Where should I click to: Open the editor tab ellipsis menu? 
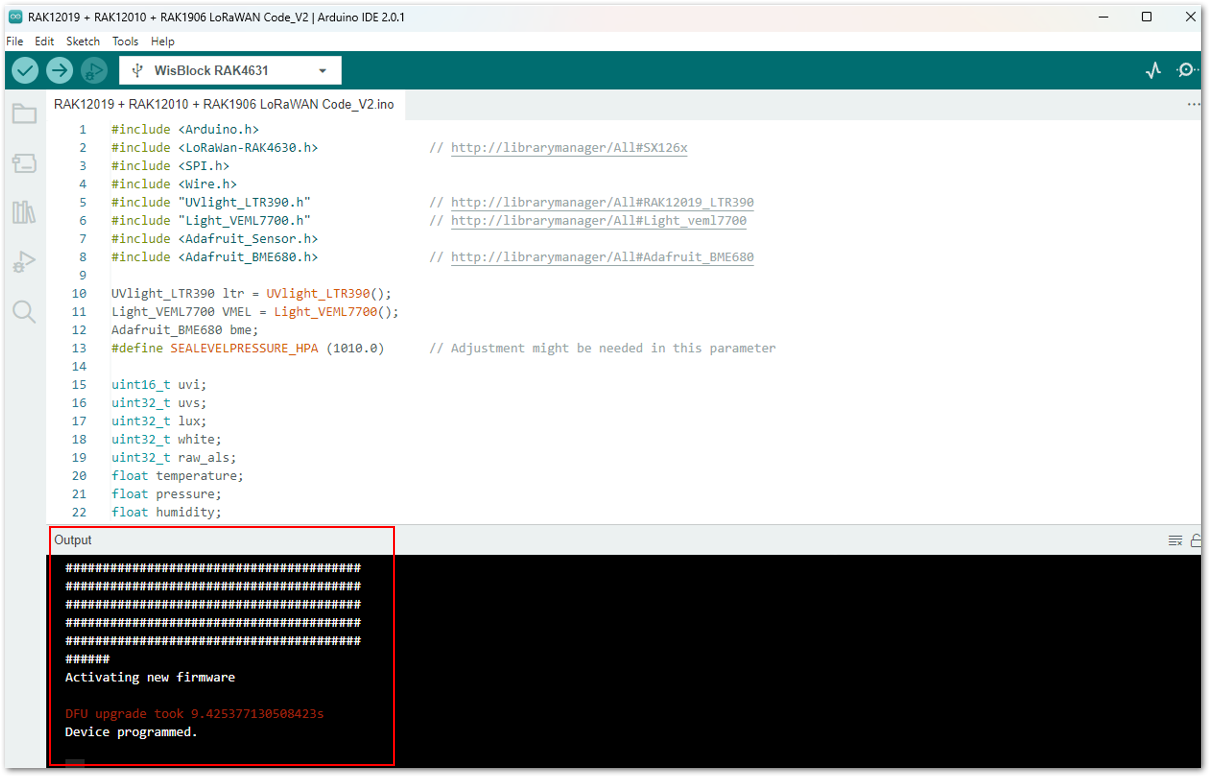tap(1193, 104)
